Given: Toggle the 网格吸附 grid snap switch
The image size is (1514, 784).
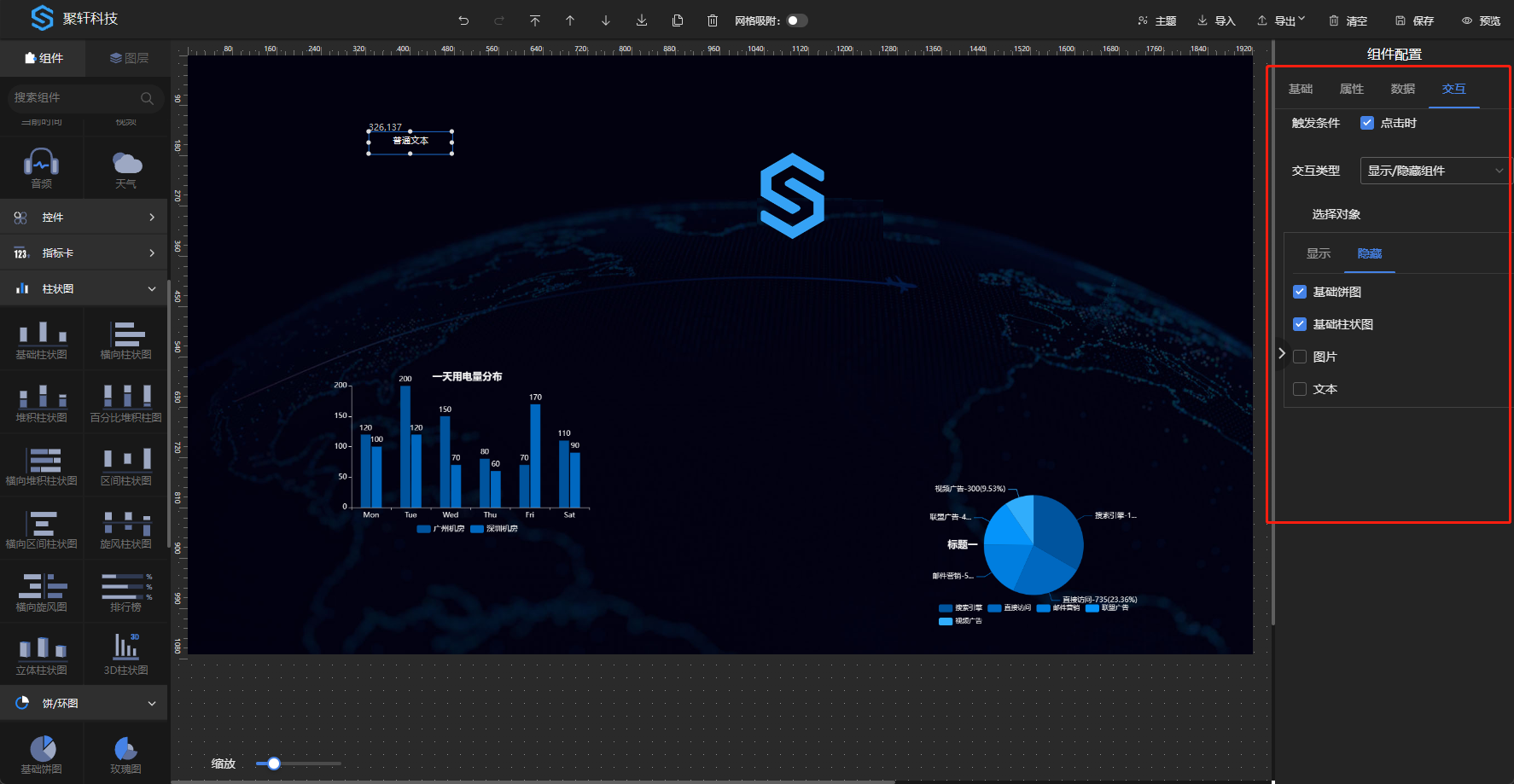Looking at the screenshot, I should click(797, 20).
